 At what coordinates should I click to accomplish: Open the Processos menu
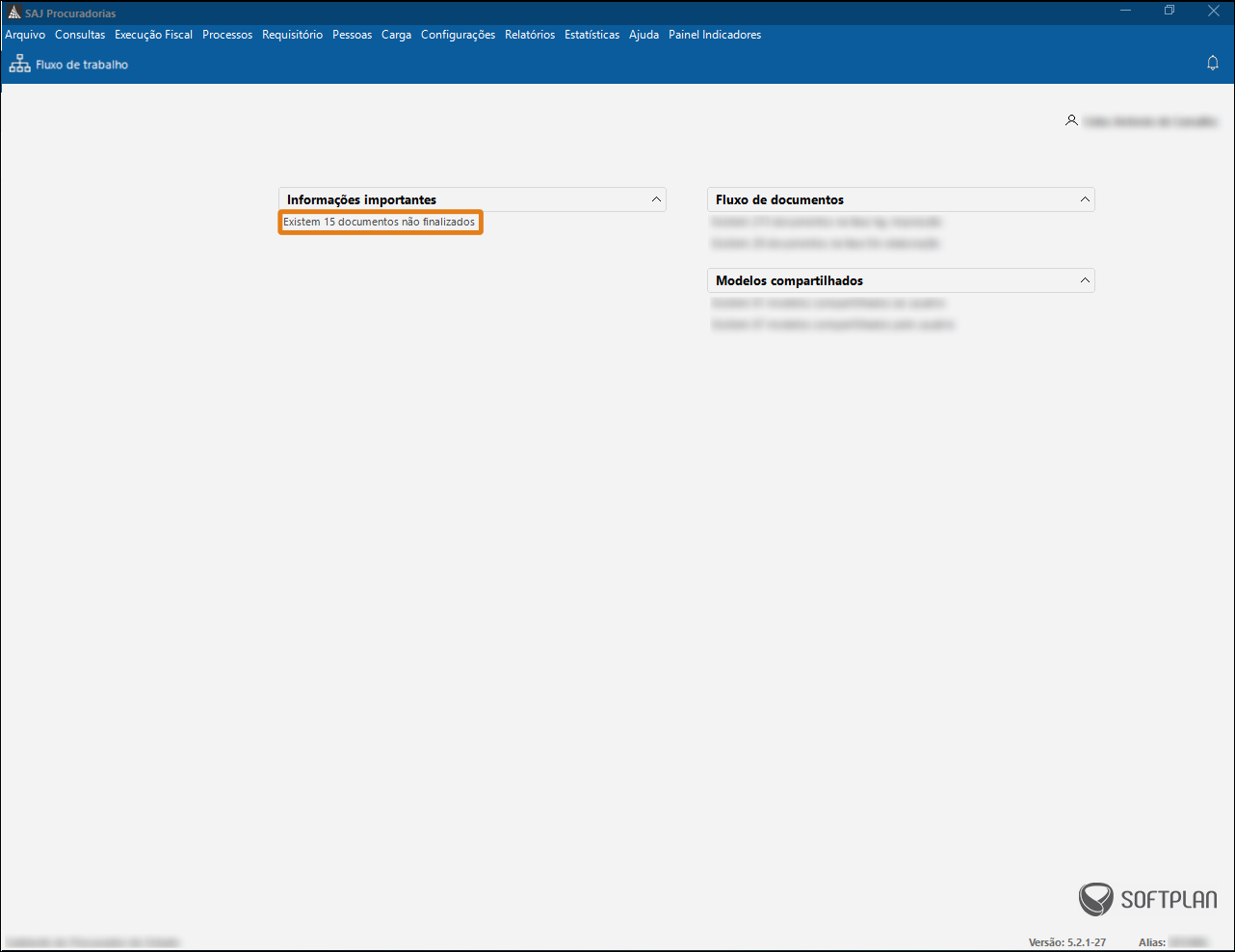[x=227, y=35]
